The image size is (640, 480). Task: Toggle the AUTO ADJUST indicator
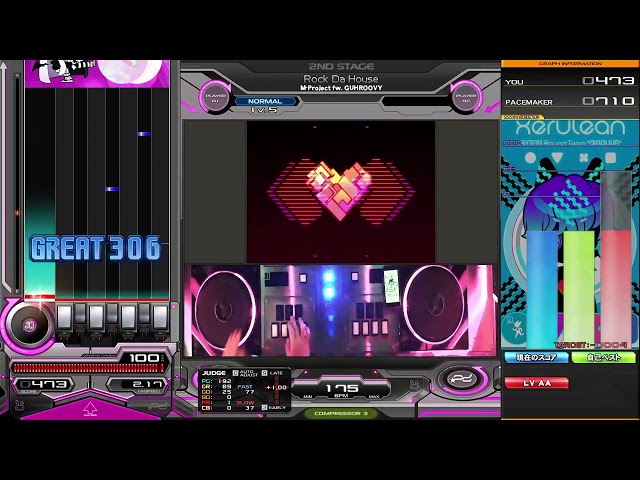245,373
